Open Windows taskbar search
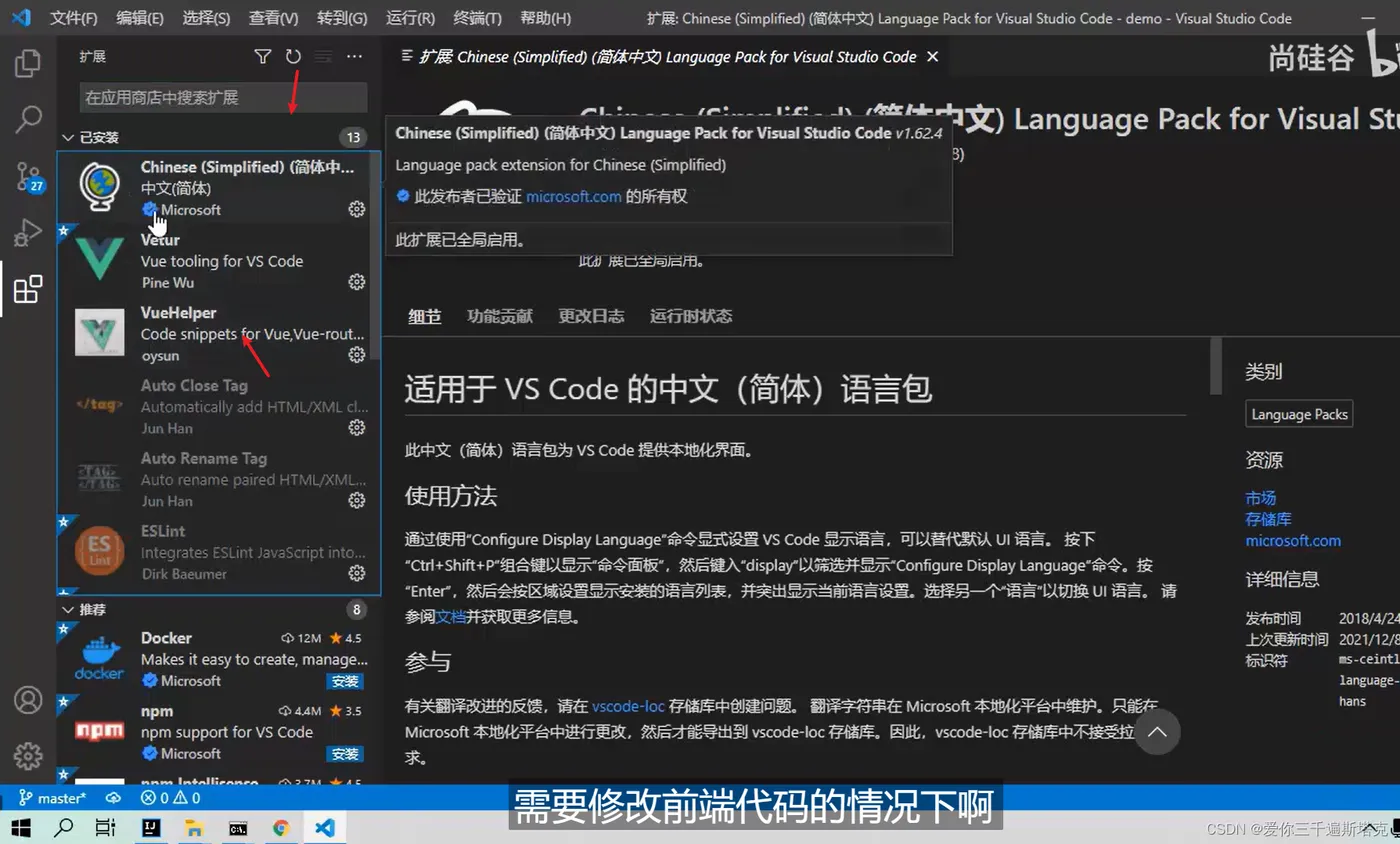The image size is (1400, 844). point(64,828)
